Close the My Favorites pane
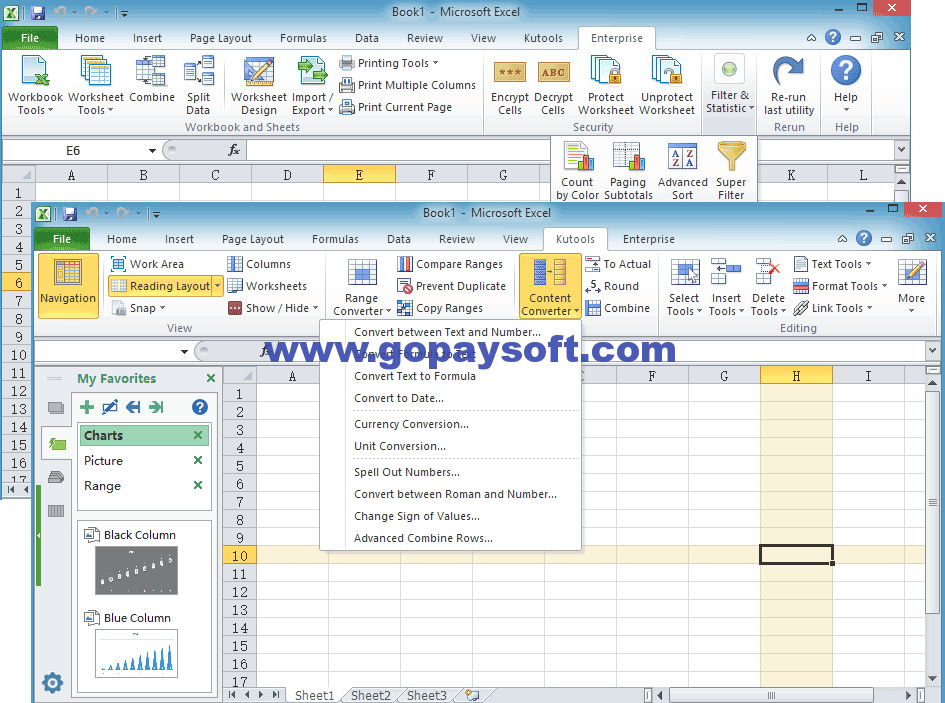 coord(211,379)
